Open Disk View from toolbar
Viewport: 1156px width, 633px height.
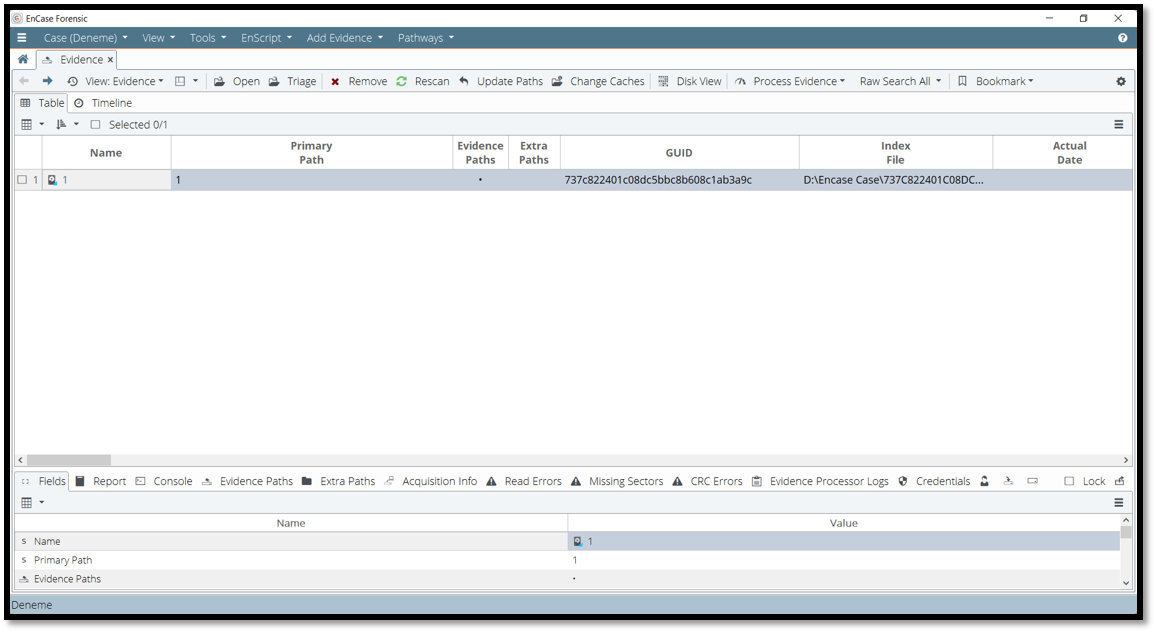(689, 82)
